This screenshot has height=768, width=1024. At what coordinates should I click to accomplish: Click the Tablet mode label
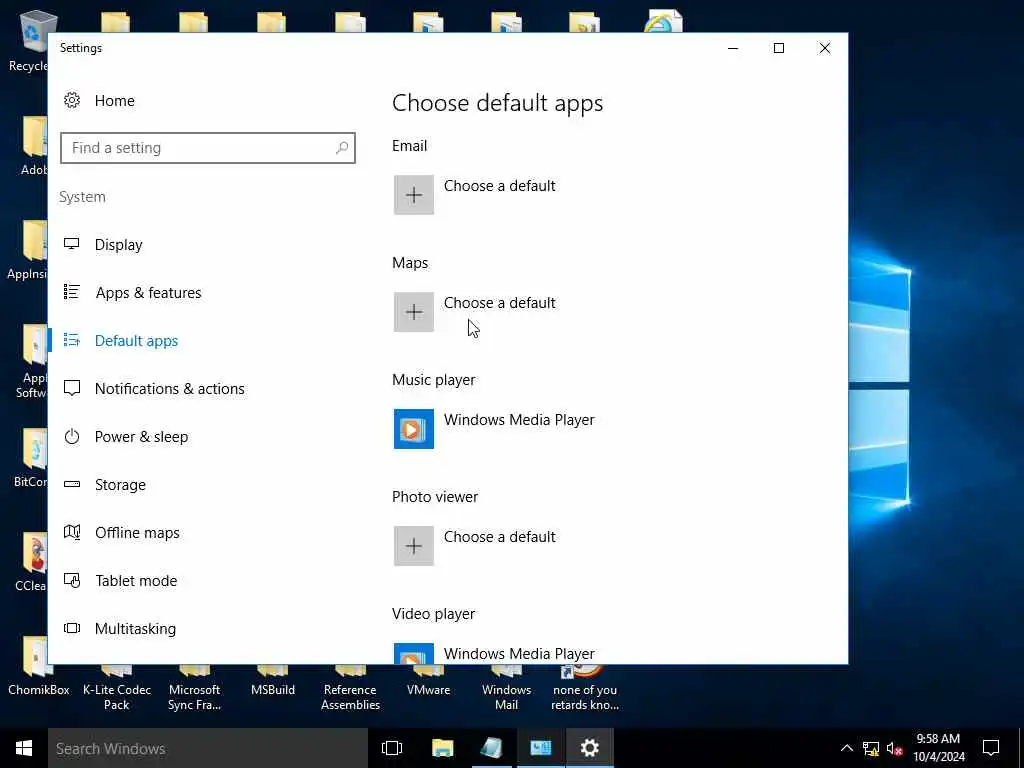pyautogui.click(x=136, y=581)
